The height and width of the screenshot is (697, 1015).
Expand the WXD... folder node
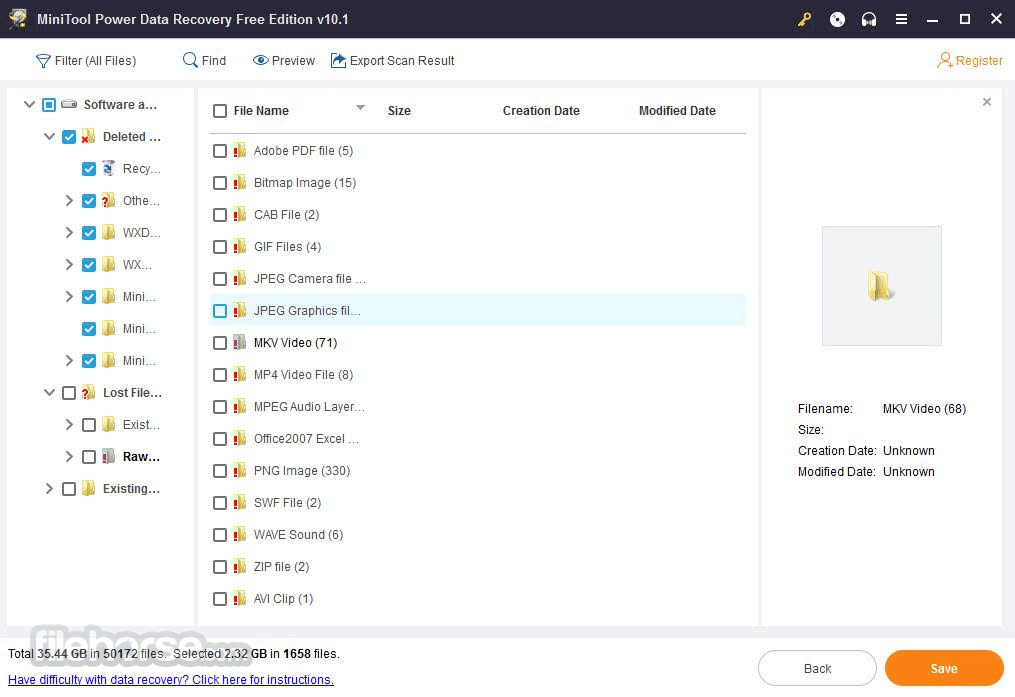(69, 232)
